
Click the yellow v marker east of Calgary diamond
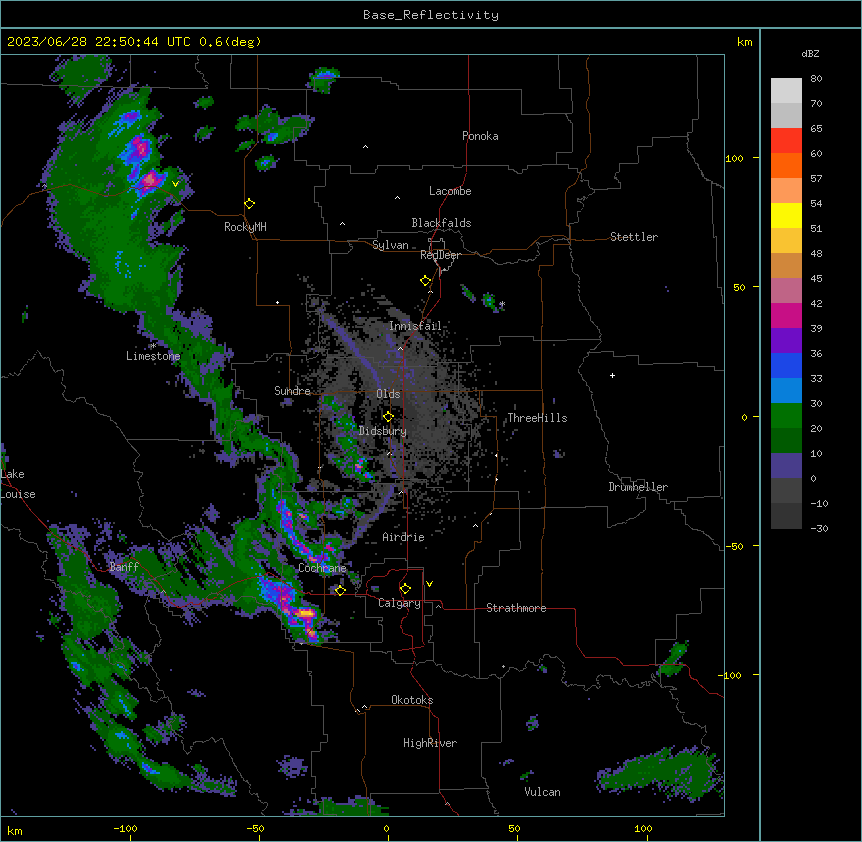(x=429, y=584)
